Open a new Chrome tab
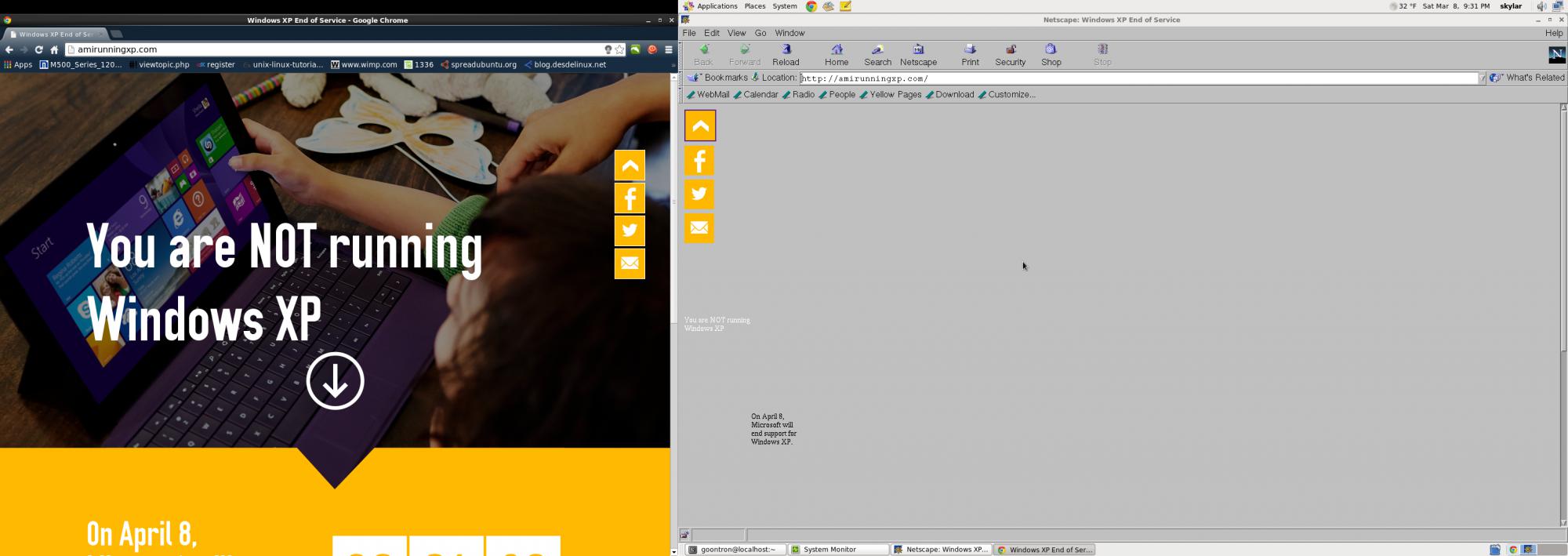Viewport: 1568px width, 556px height. tap(117, 34)
